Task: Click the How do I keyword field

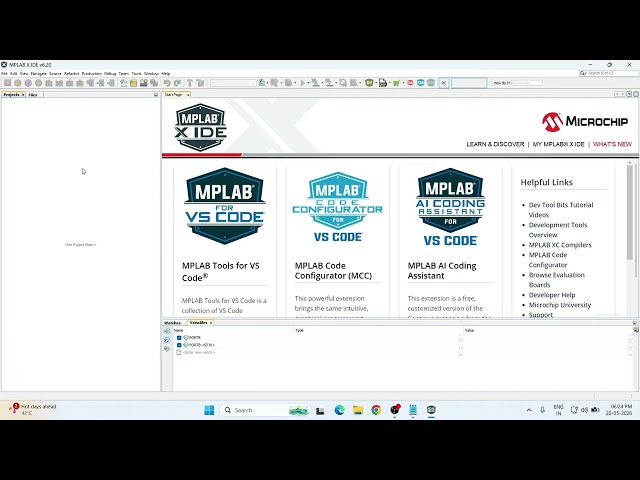Action: click(527, 83)
